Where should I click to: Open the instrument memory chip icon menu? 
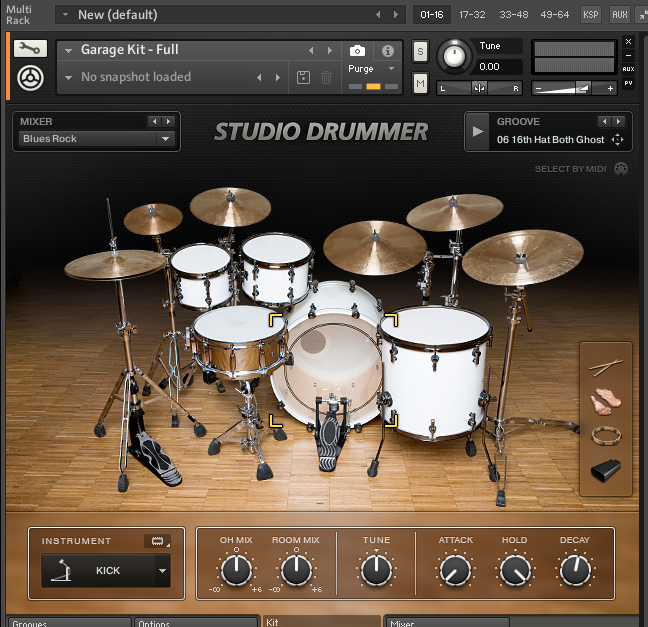pyautogui.click(x=157, y=541)
